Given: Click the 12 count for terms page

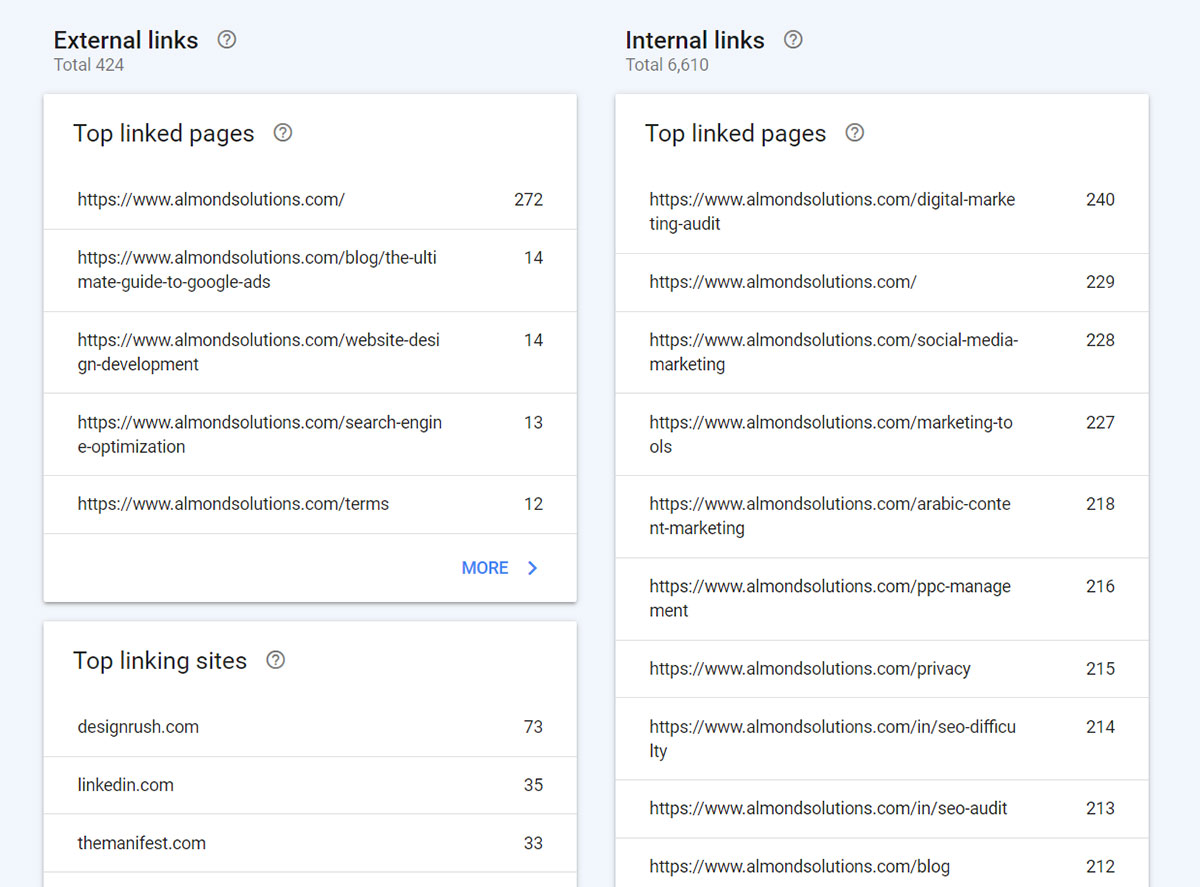Looking at the screenshot, I should tap(533, 504).
